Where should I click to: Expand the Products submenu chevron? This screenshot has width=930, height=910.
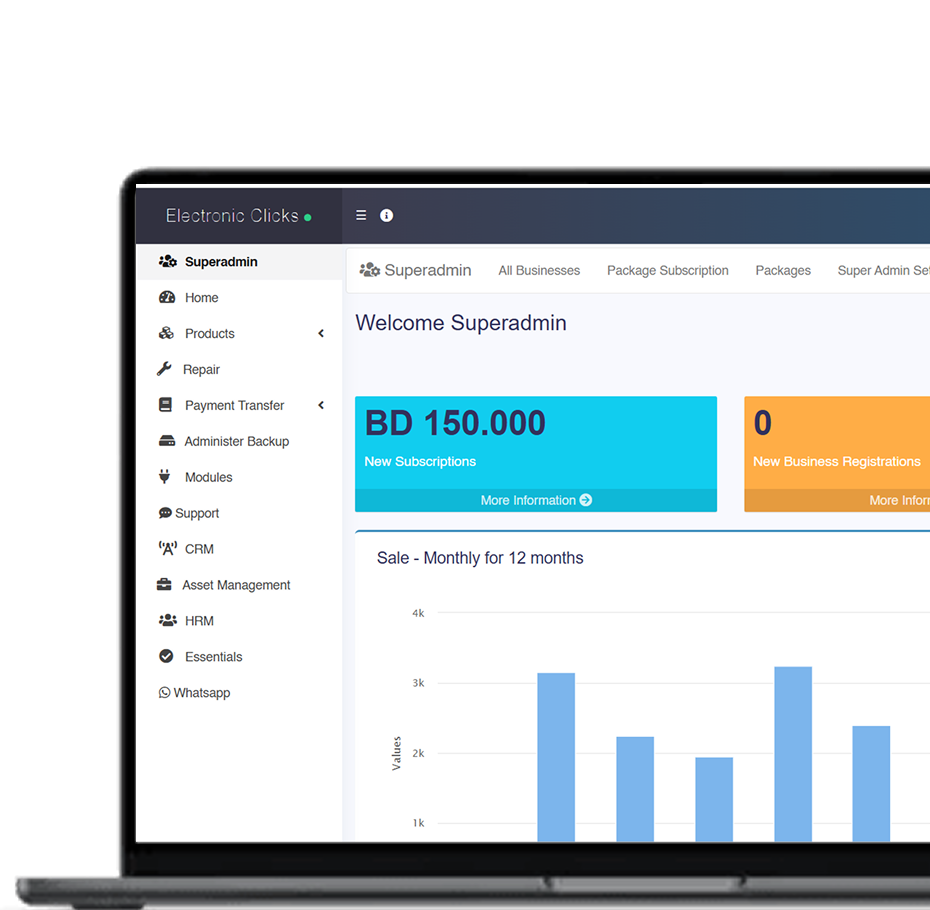point(321,333)
